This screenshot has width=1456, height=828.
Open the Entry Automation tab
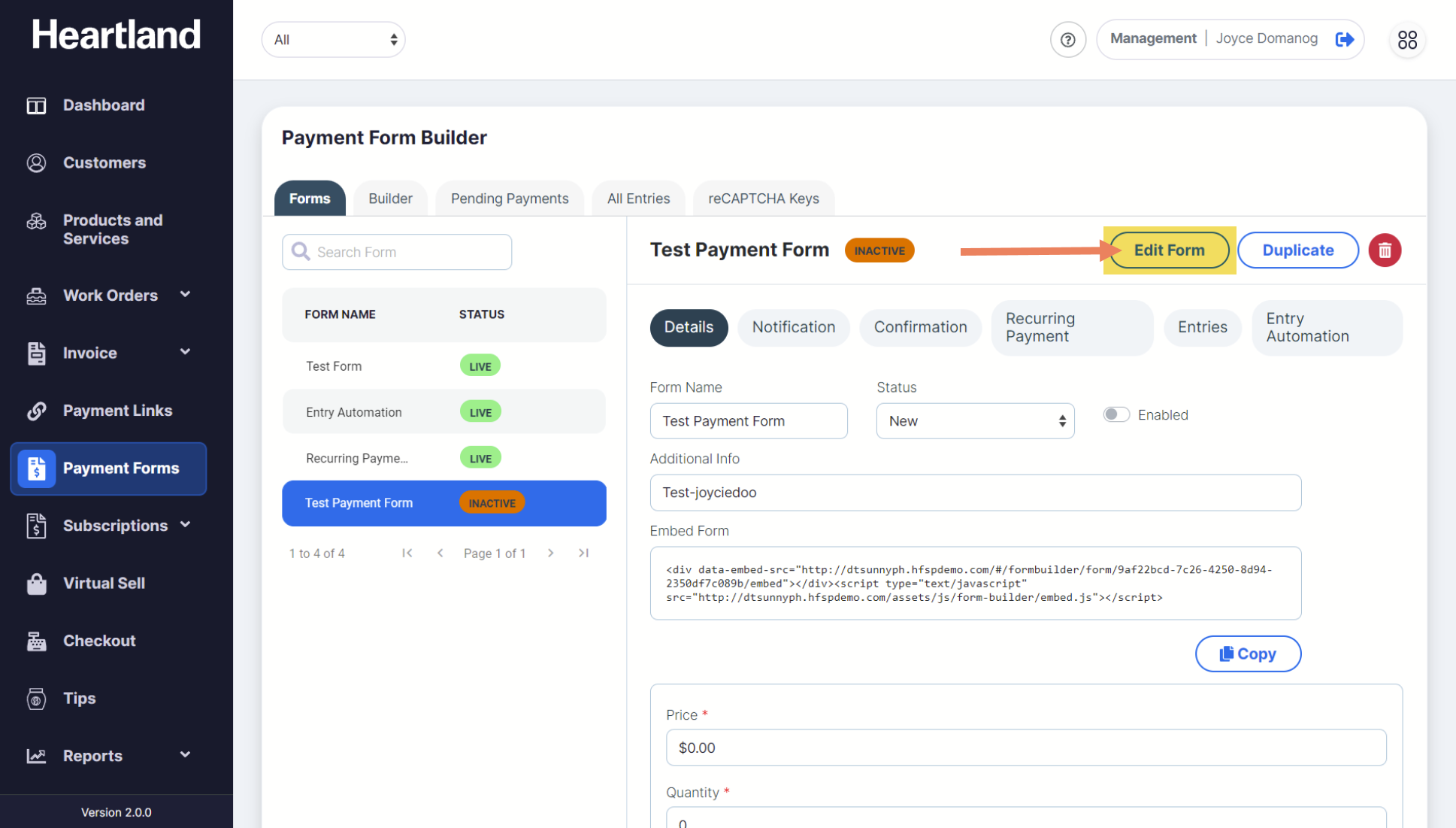1325,328
